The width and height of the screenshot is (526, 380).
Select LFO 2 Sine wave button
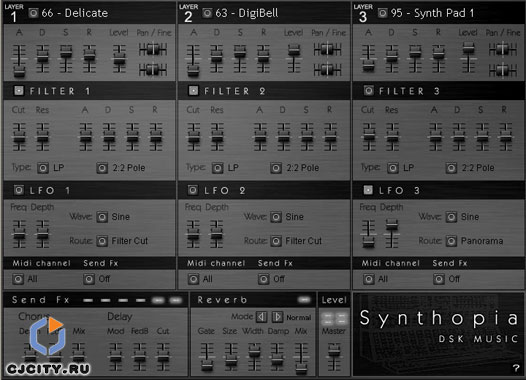[276, 217]
